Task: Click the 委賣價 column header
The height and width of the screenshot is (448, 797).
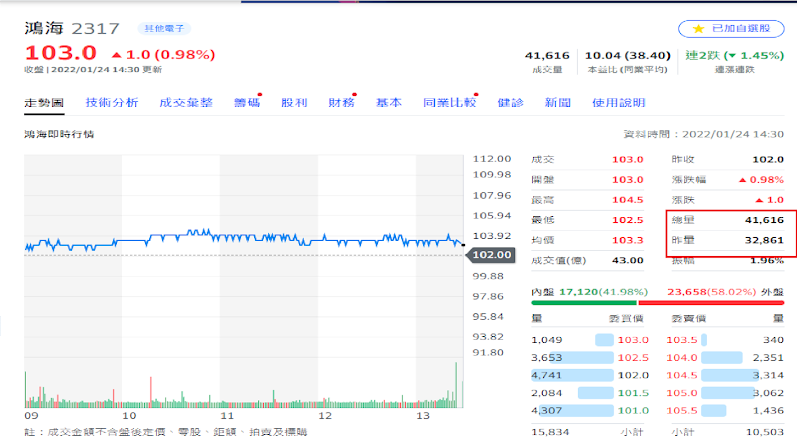Action: coord(689,319)
